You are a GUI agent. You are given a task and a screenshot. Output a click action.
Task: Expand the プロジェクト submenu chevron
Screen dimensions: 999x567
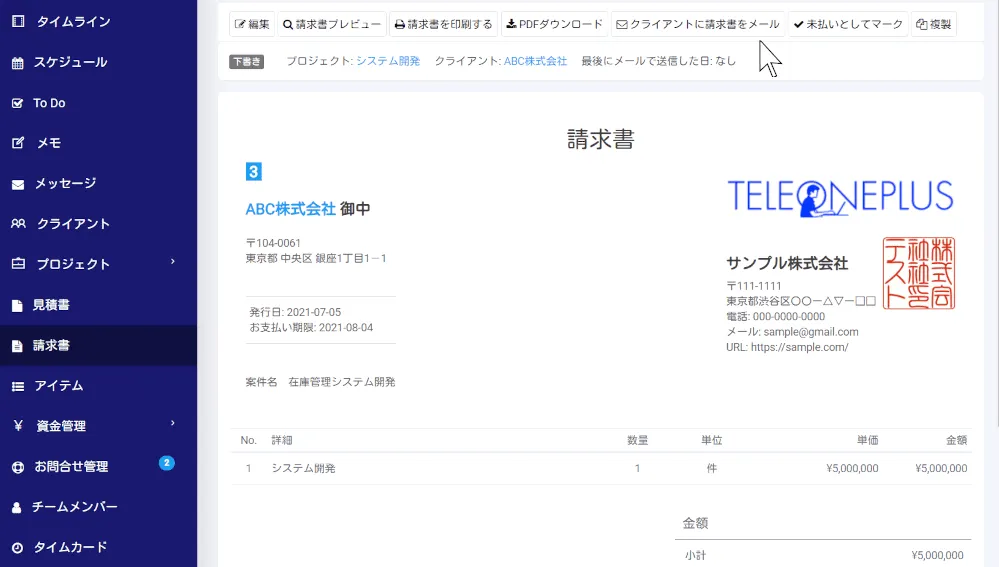[x=173, y=262]
